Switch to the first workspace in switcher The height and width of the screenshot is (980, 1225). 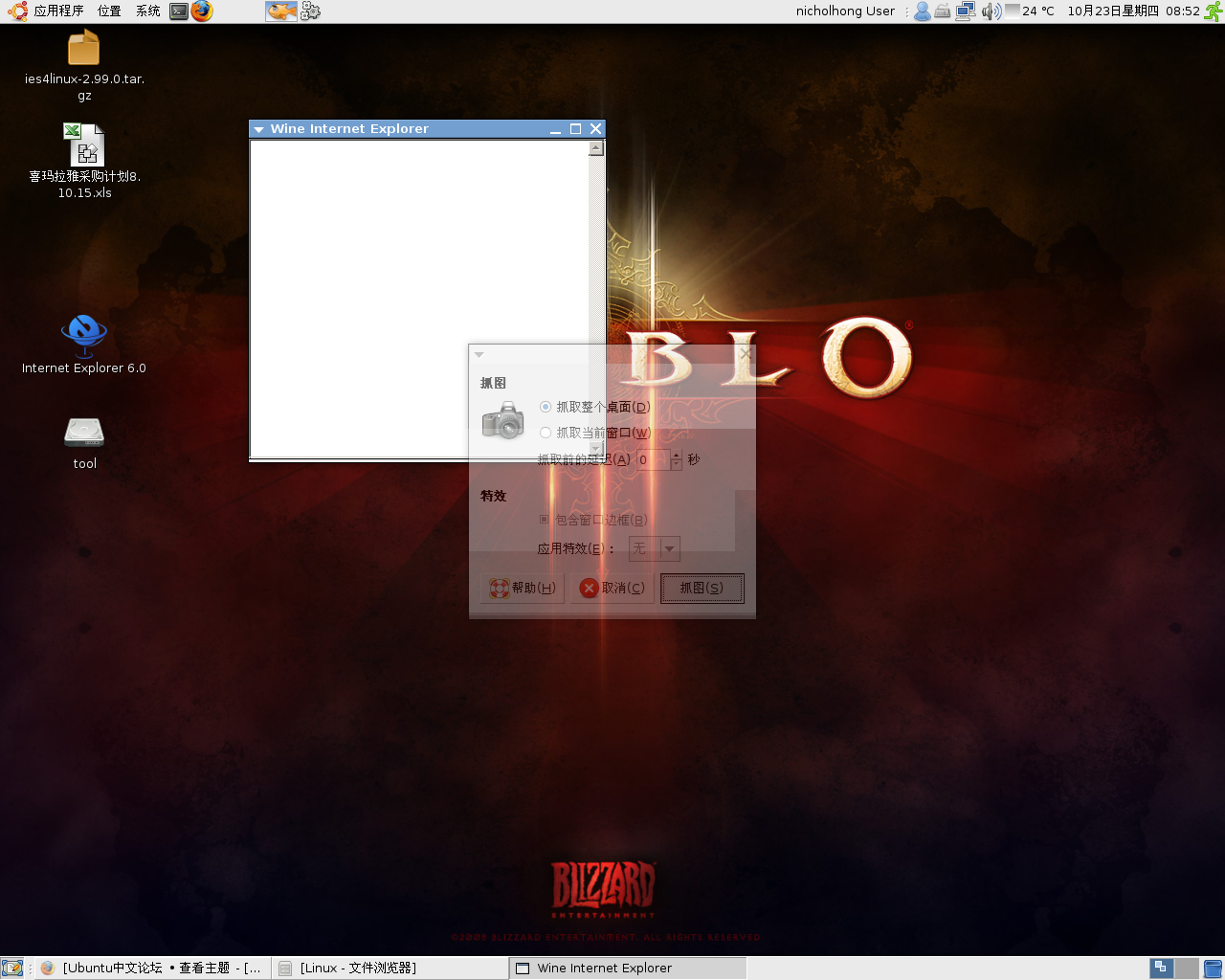coord(1162,969)
